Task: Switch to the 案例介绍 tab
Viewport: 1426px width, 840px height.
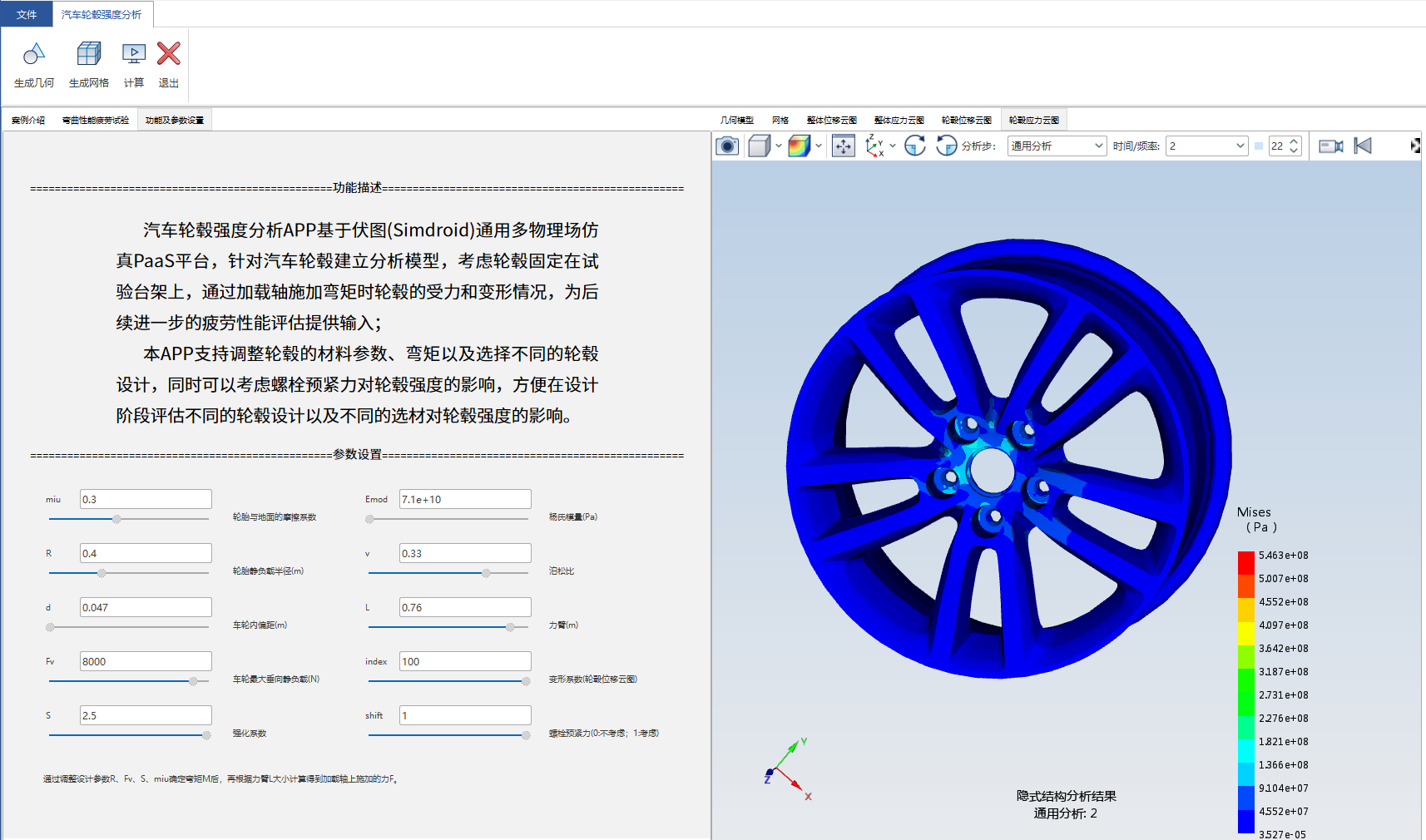Action: [x=28, y=120]
